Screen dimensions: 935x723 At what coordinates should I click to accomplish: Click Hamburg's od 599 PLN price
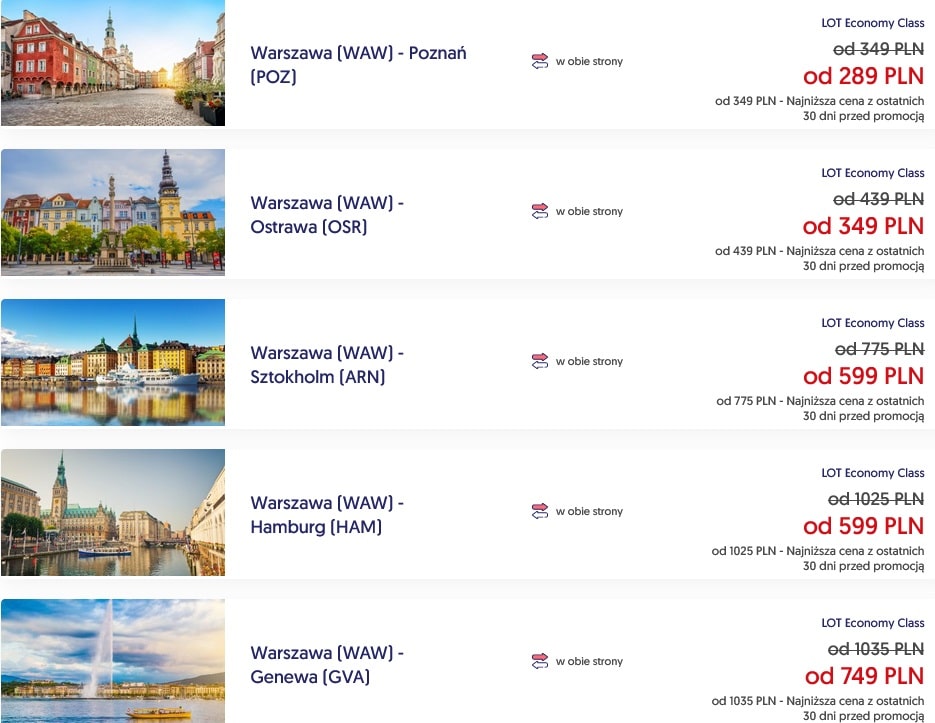point(863,526)
